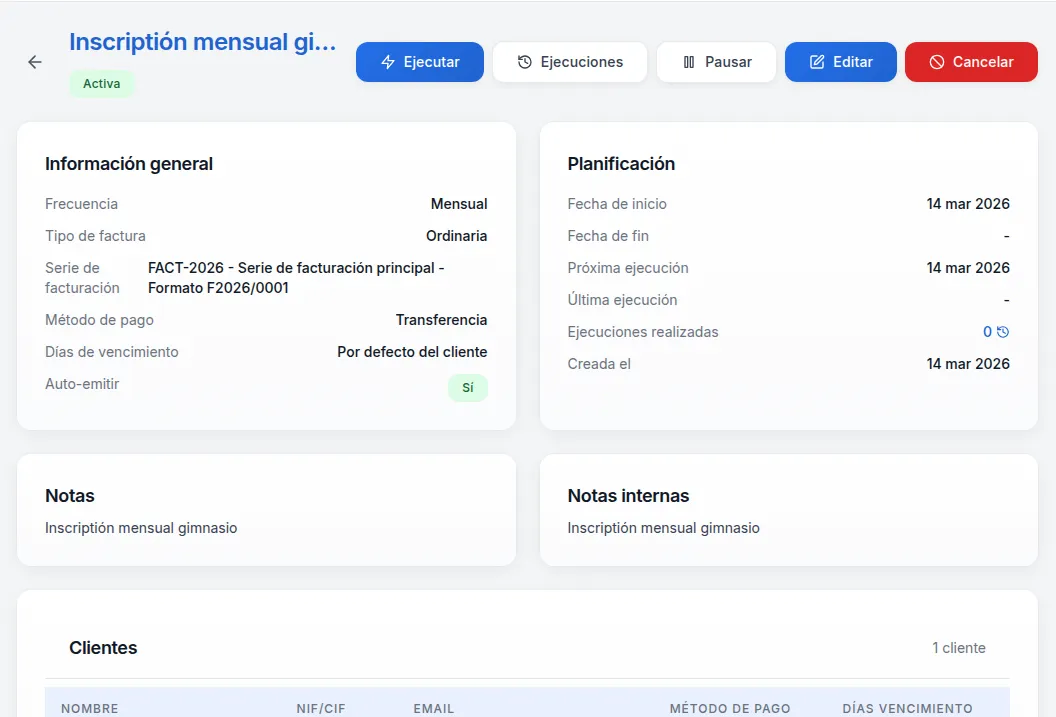Open the Ejecuciones history button
Viewport: 1056px width, 717px height.
[570, 62]
